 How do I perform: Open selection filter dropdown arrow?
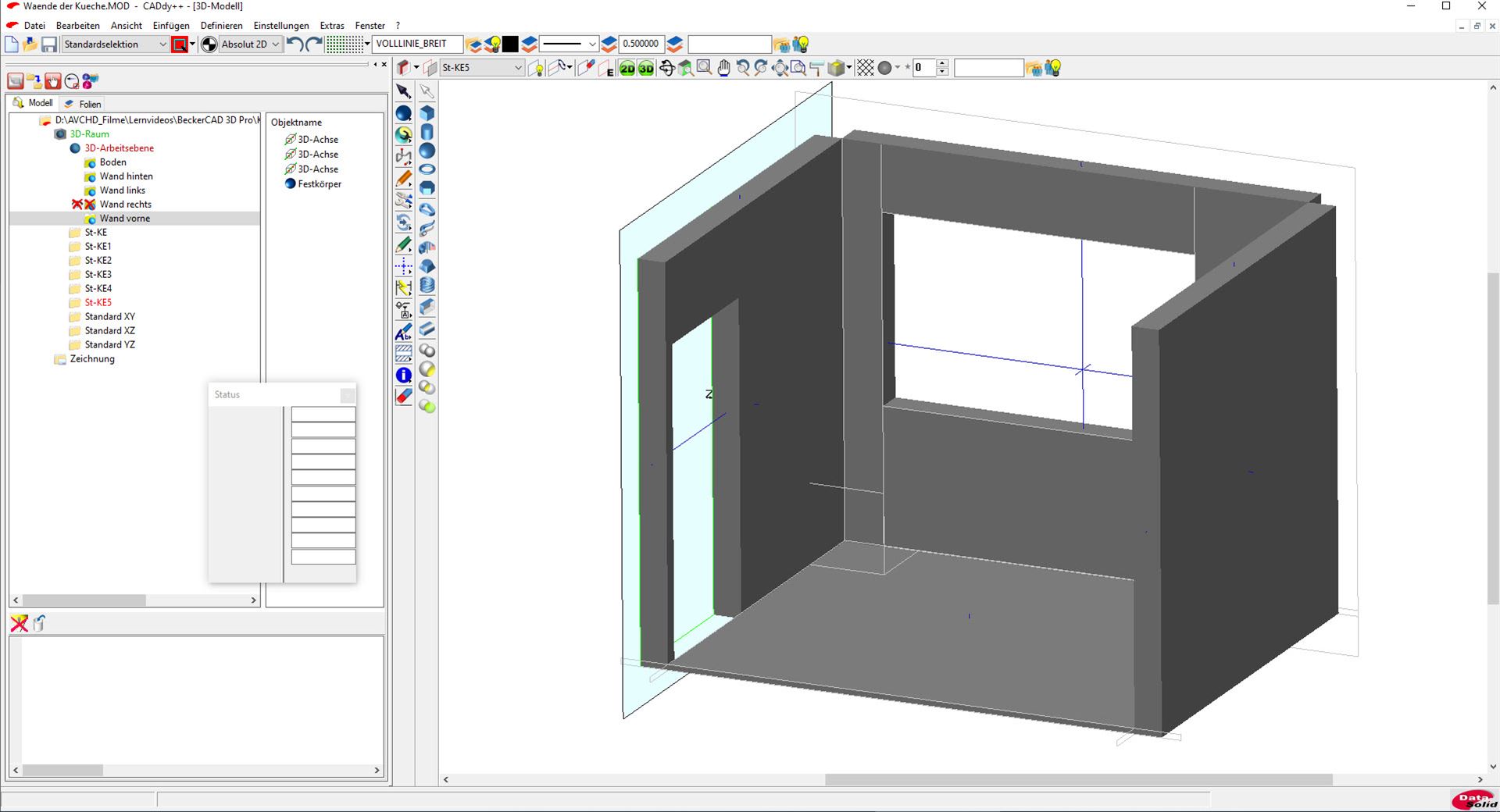[x=192, y=45]
